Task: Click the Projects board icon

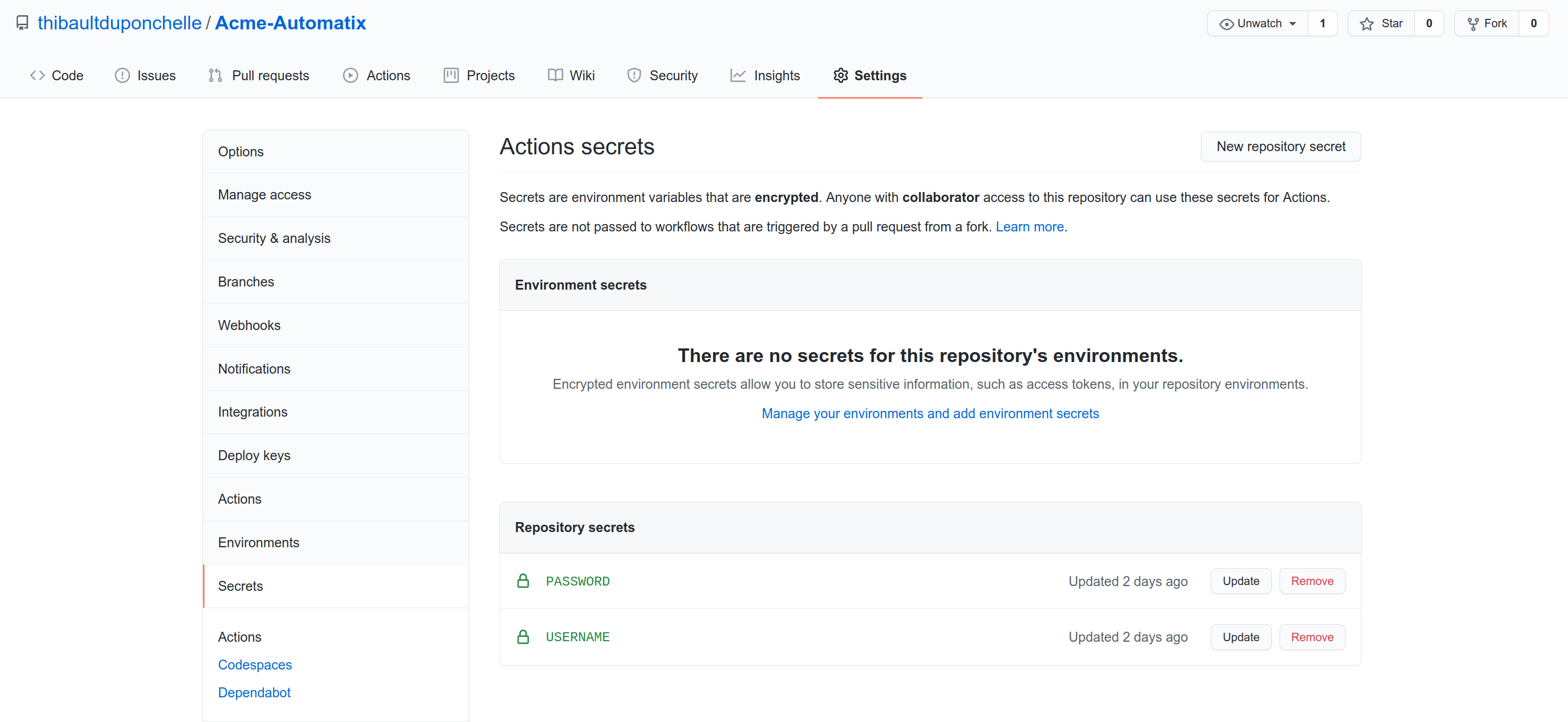Action: point(451,76)
